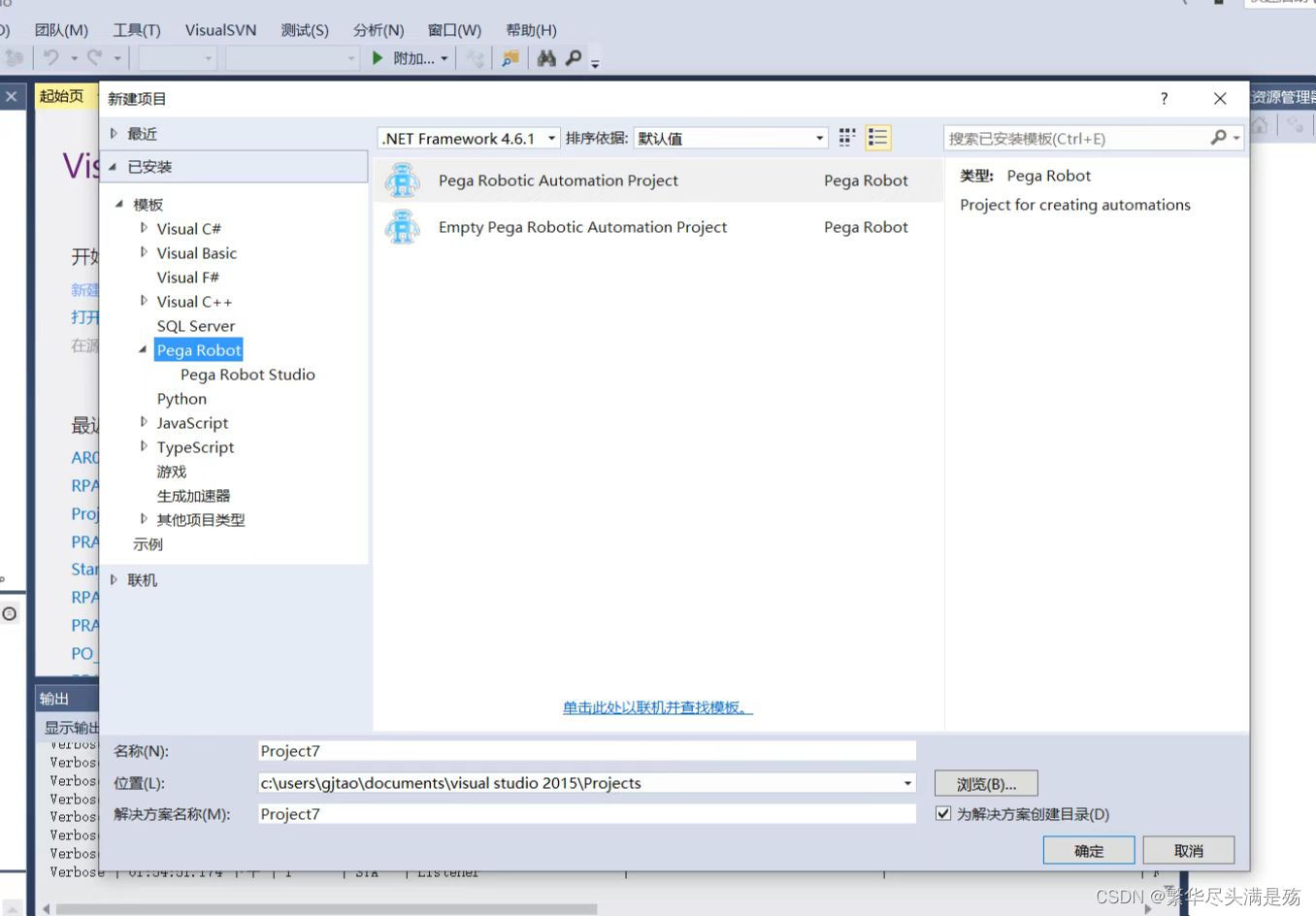Expand the 最近 section

114,134
